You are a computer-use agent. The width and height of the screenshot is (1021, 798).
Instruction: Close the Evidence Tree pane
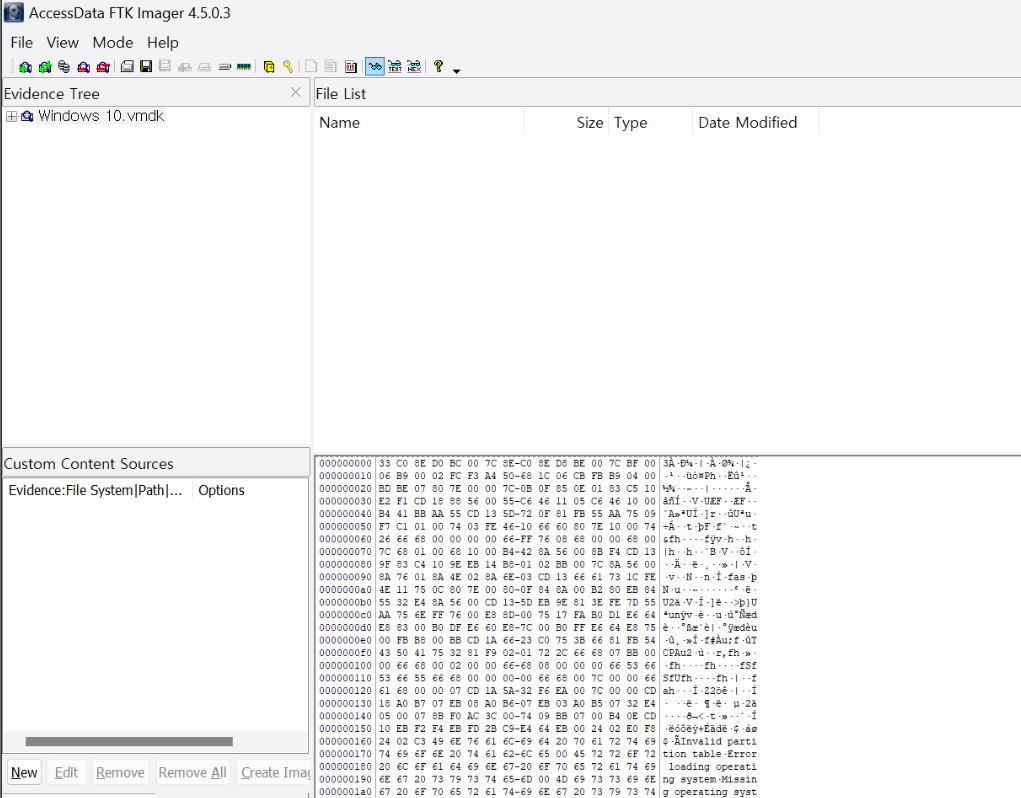coord(296,92)
